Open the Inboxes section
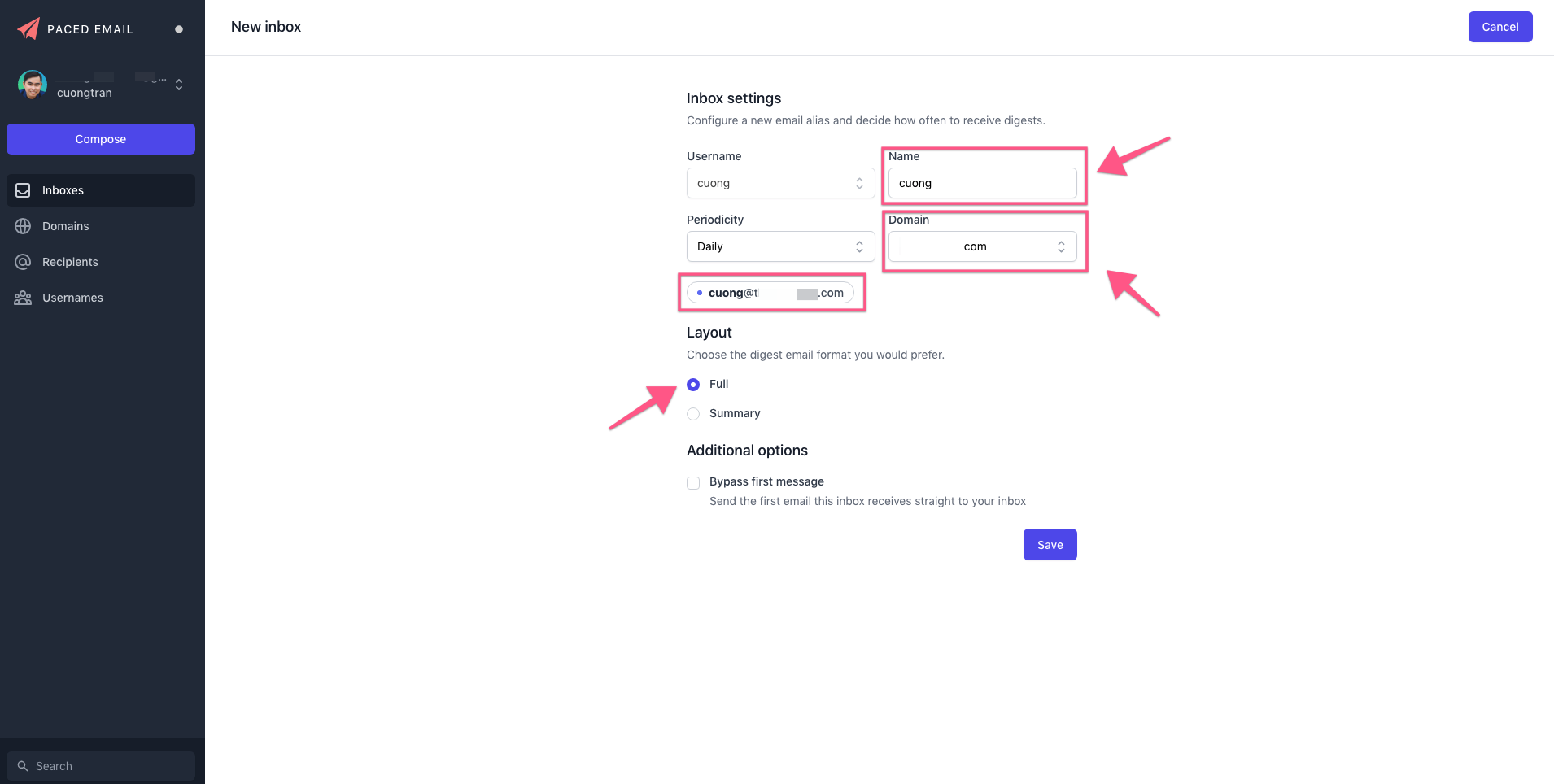The image size is (1554, 784). (101, 190)
